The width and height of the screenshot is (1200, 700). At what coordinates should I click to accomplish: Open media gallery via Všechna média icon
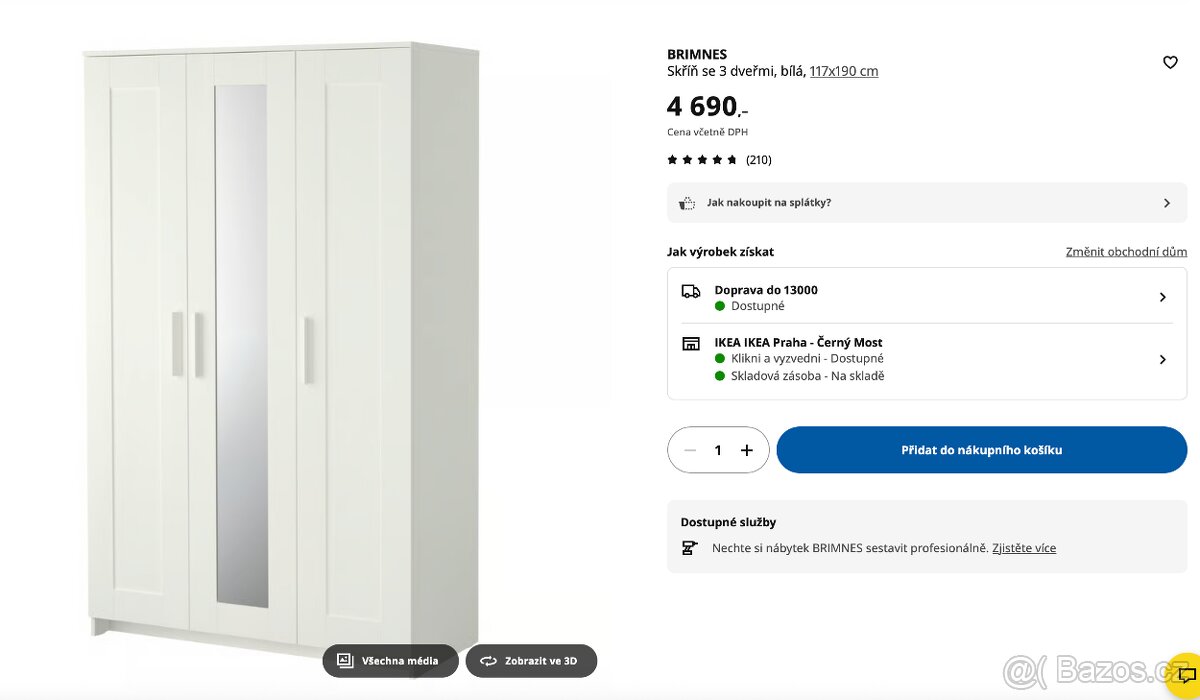345,660
